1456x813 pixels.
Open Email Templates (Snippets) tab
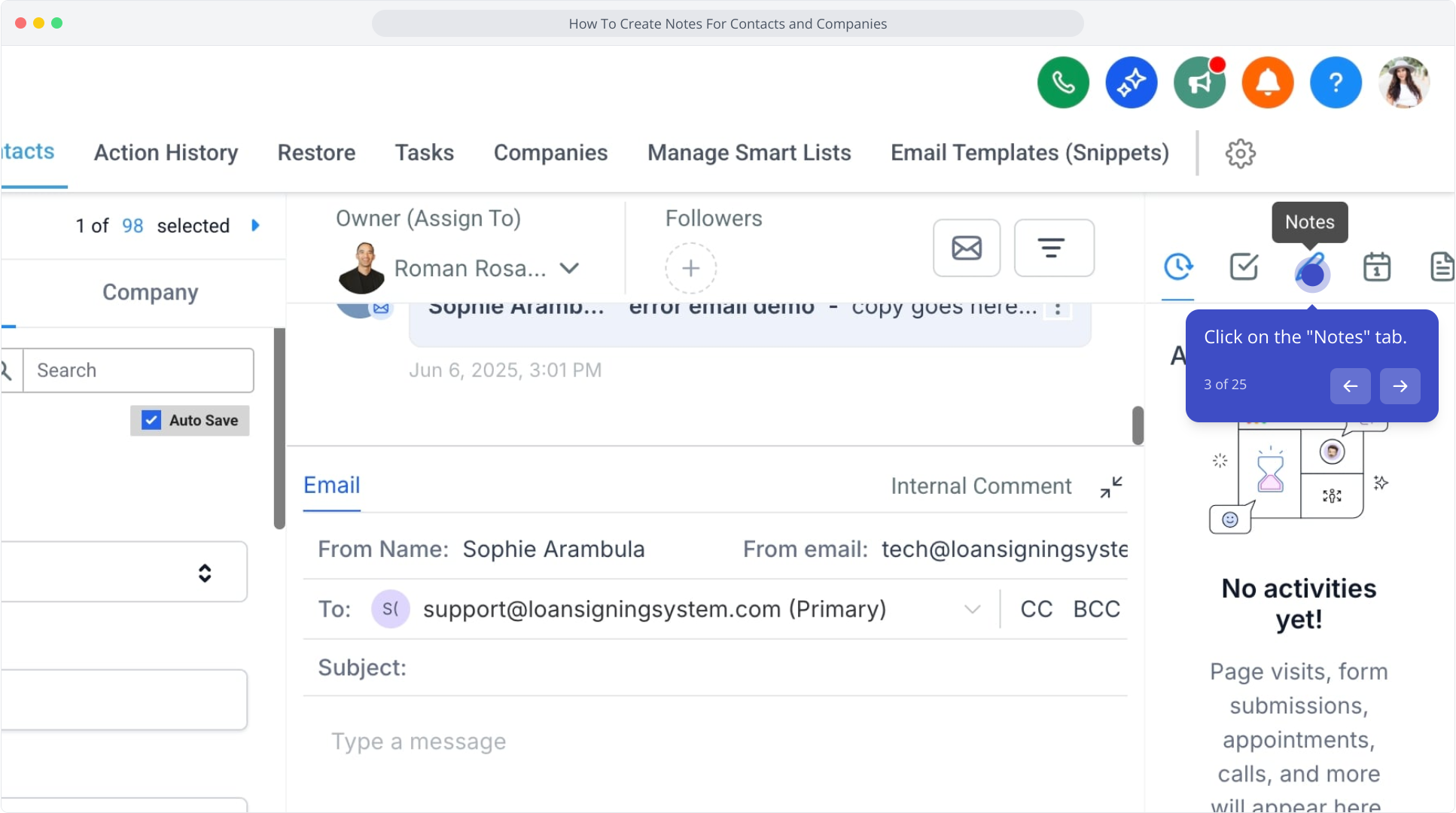1030,153
